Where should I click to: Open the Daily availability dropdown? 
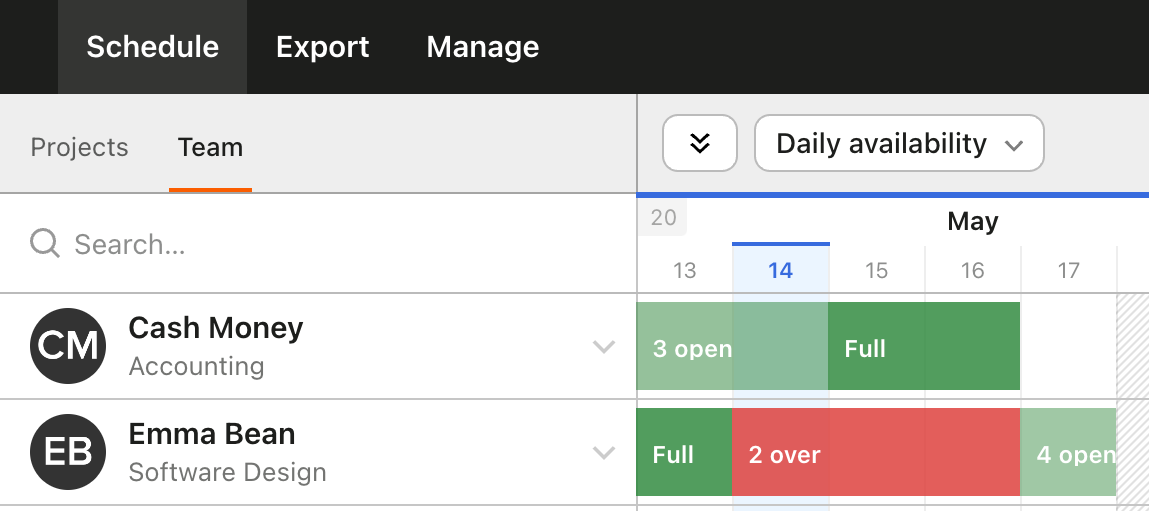898,144
